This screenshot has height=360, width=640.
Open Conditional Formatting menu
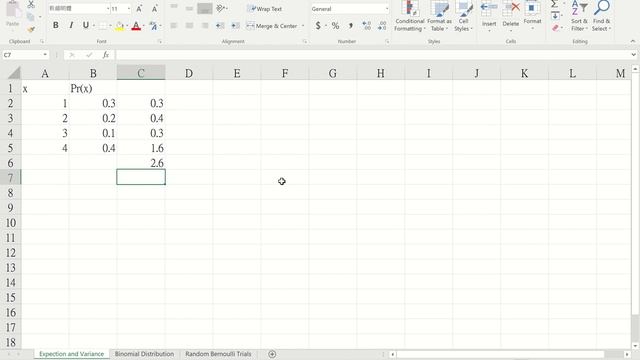coord(410,16)
